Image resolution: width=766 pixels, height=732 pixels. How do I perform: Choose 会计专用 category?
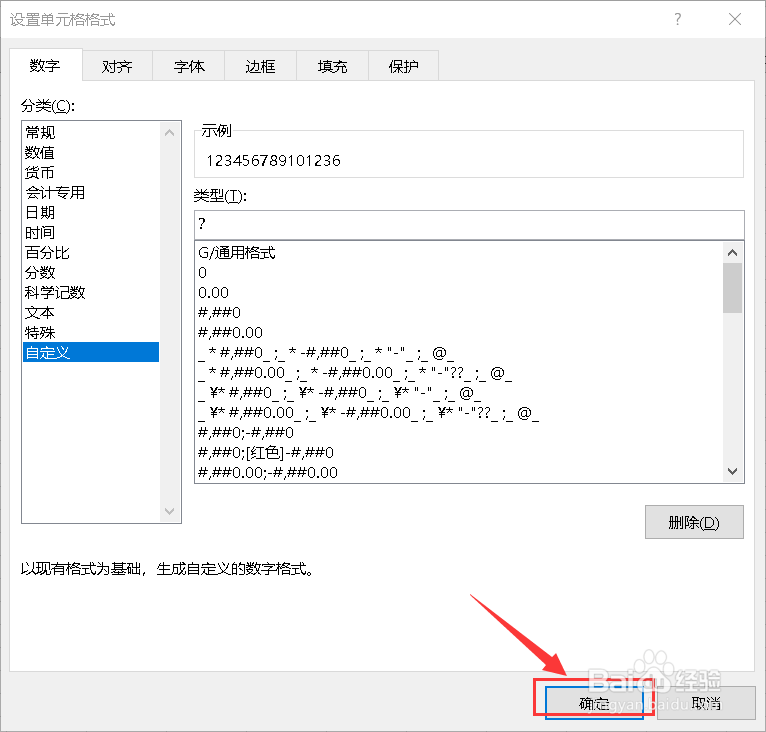pyautogui.click(x=91, y=193)
